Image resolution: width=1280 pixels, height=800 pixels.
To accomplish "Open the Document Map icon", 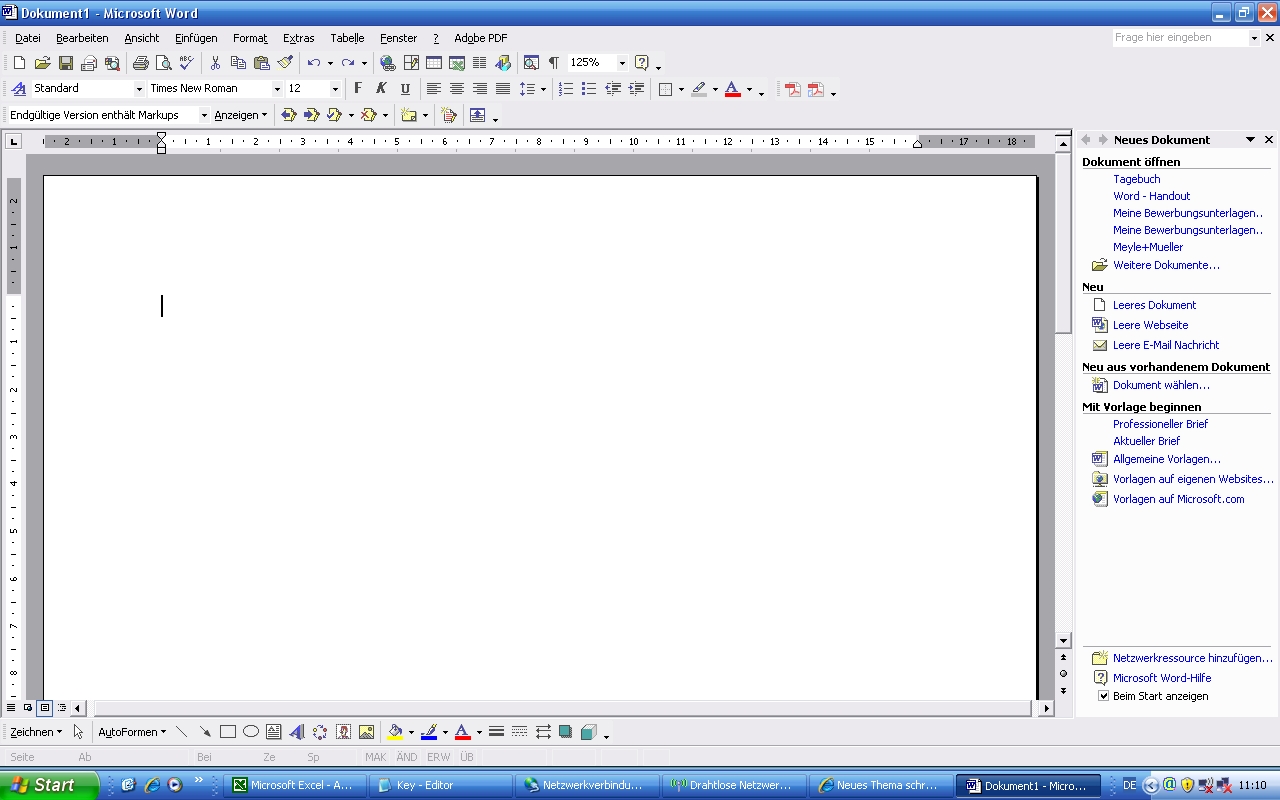I will pyautogui.click(x=531, y=63).
